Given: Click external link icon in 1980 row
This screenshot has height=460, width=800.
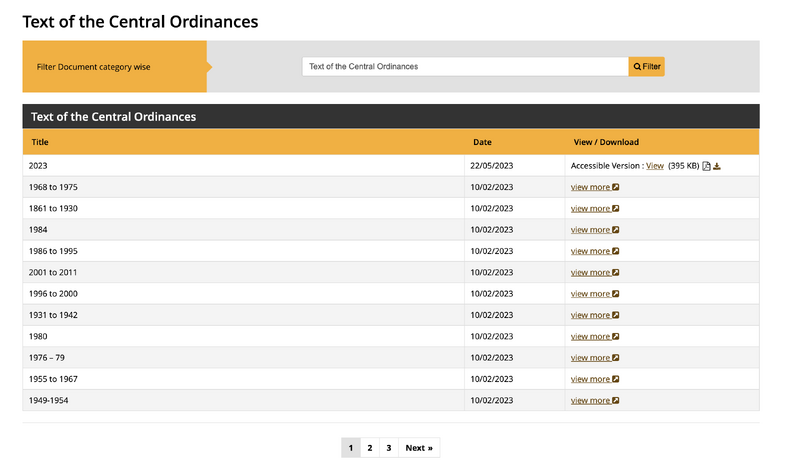Looking at the screenshot, I should (x=616, y=337).
